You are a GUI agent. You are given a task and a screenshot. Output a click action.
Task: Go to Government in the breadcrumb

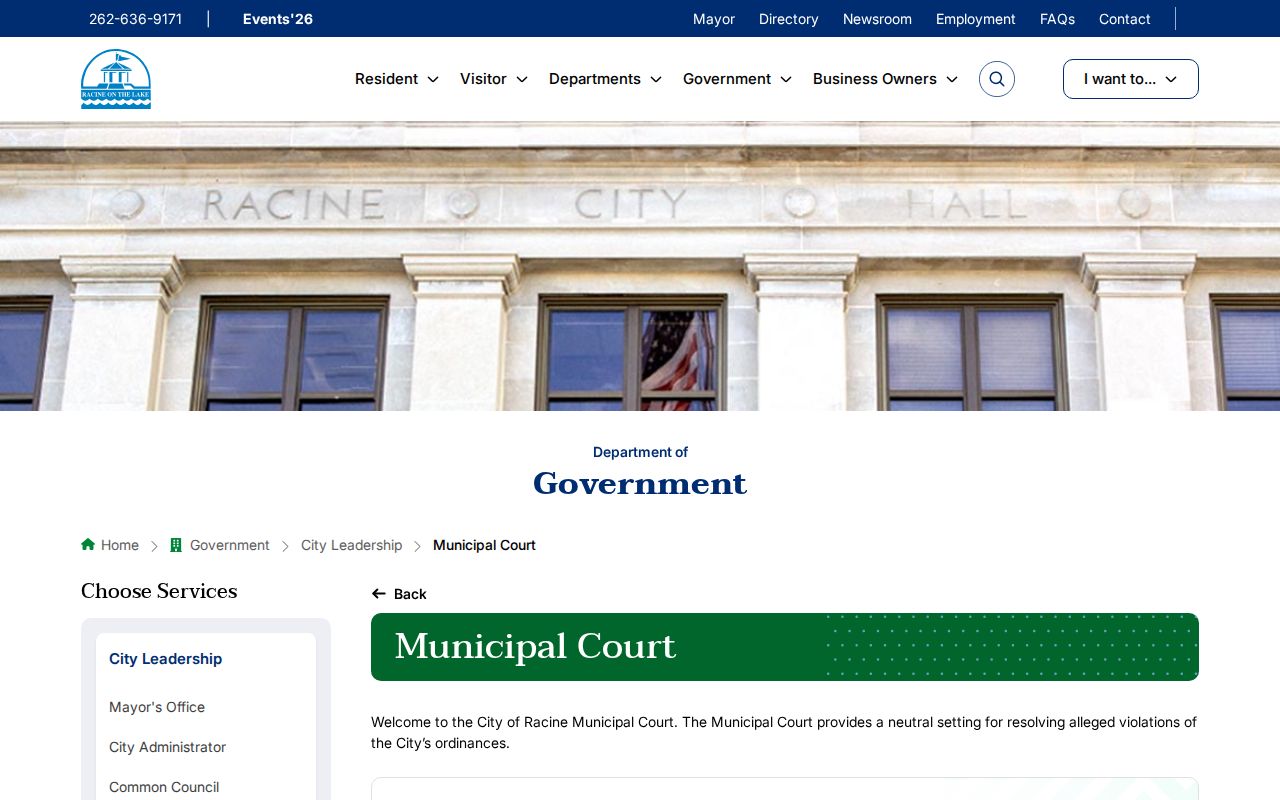(x=230, y=545)
